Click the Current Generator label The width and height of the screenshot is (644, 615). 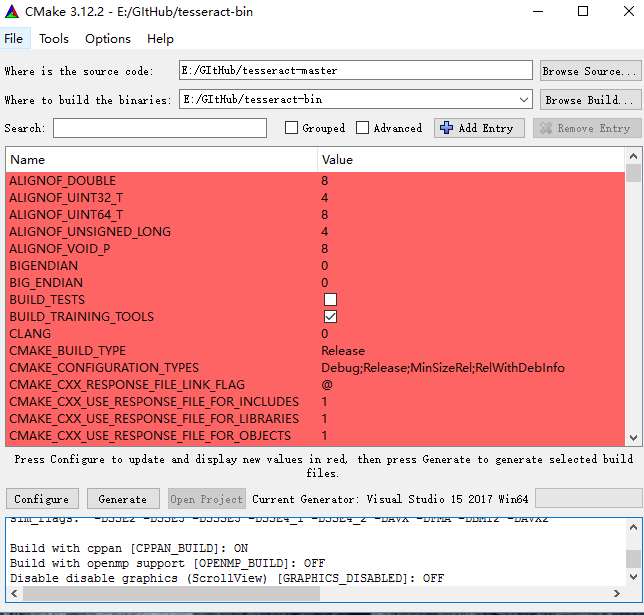390,499
